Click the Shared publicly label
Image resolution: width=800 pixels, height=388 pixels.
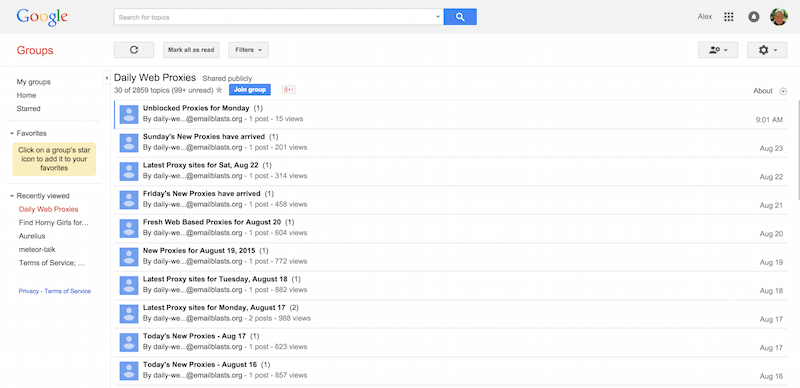tap(227, 79)
